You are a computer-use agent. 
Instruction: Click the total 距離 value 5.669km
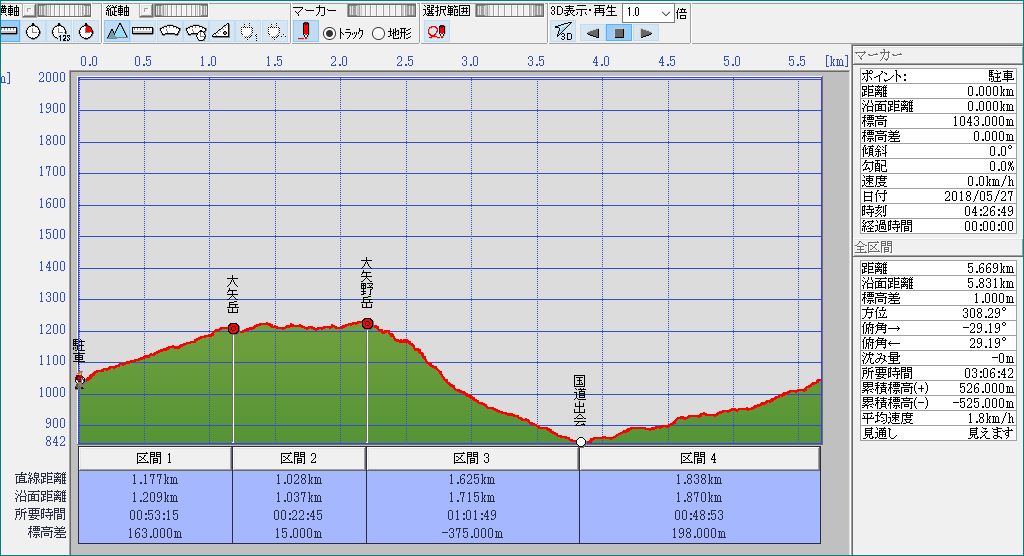click(x=991, y=269)
